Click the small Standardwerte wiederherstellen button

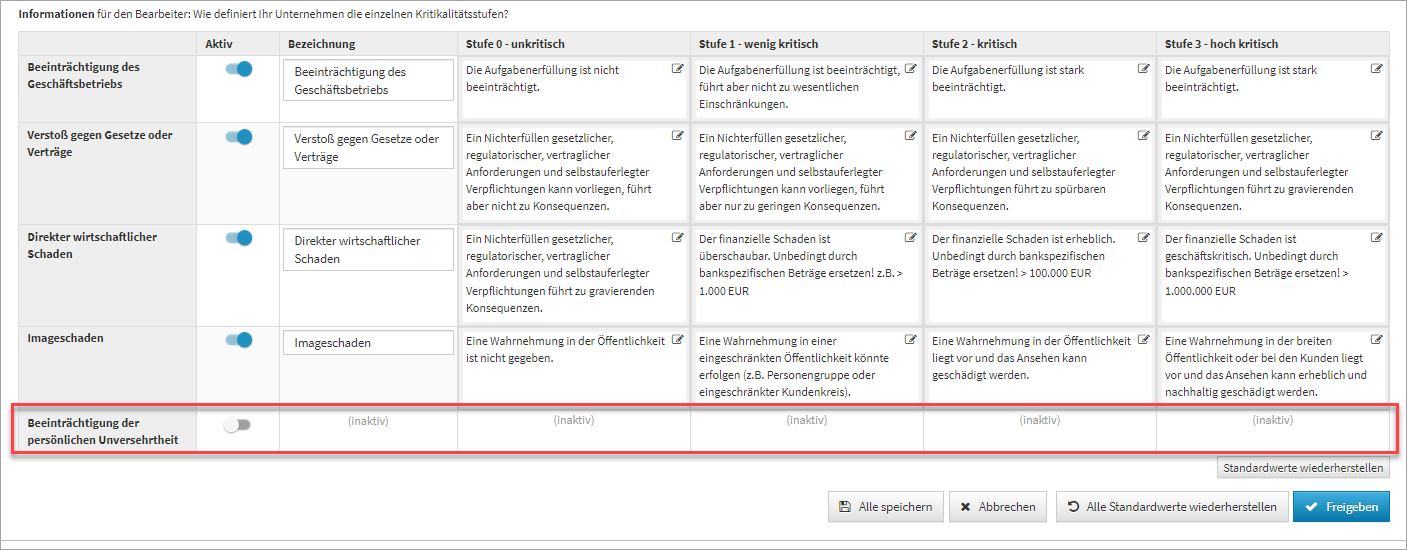coord(1303,468)
